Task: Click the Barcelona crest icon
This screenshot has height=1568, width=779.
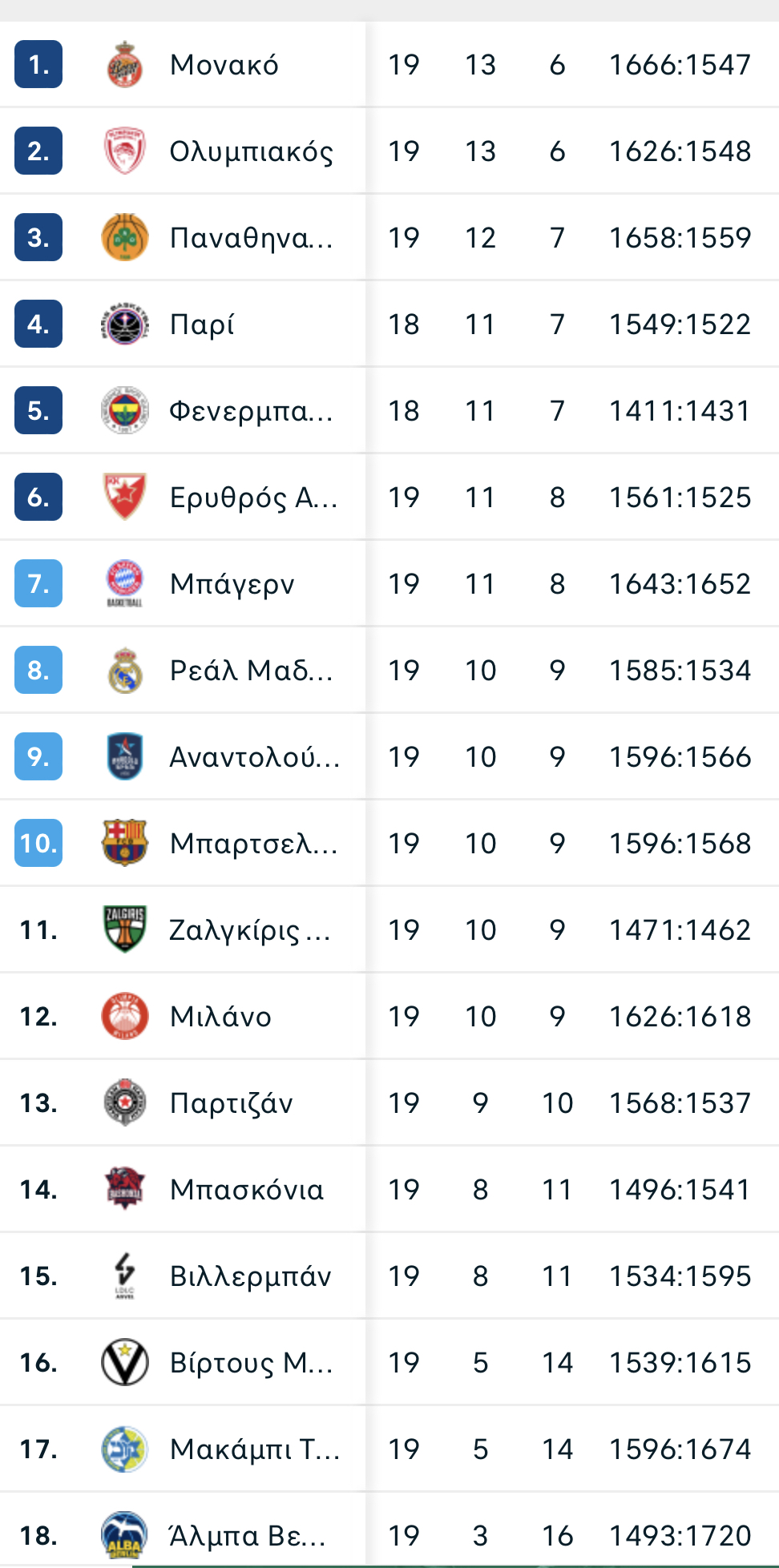Action: coord(124,843)
